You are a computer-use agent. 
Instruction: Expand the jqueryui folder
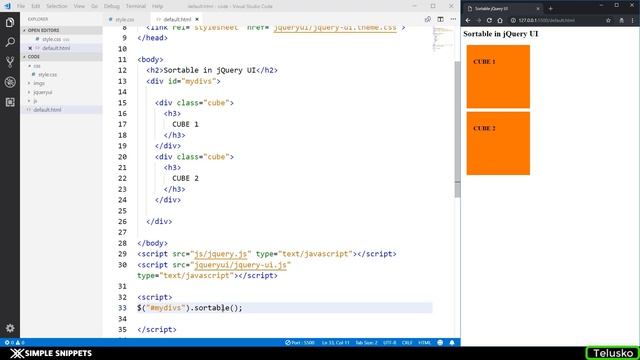[x=29, y=92]
